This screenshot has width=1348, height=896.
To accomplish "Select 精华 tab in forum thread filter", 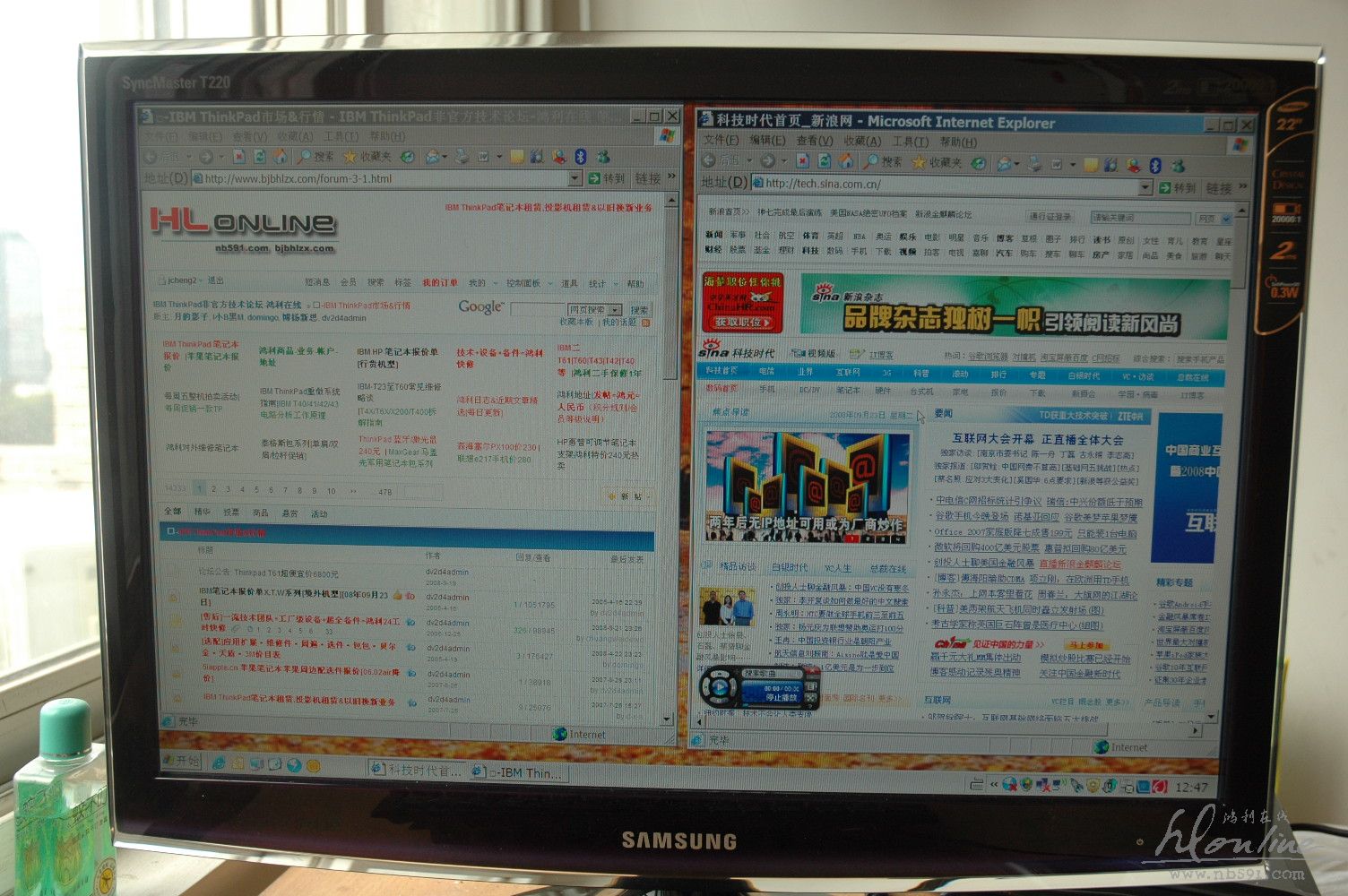I will pos(203,513).
